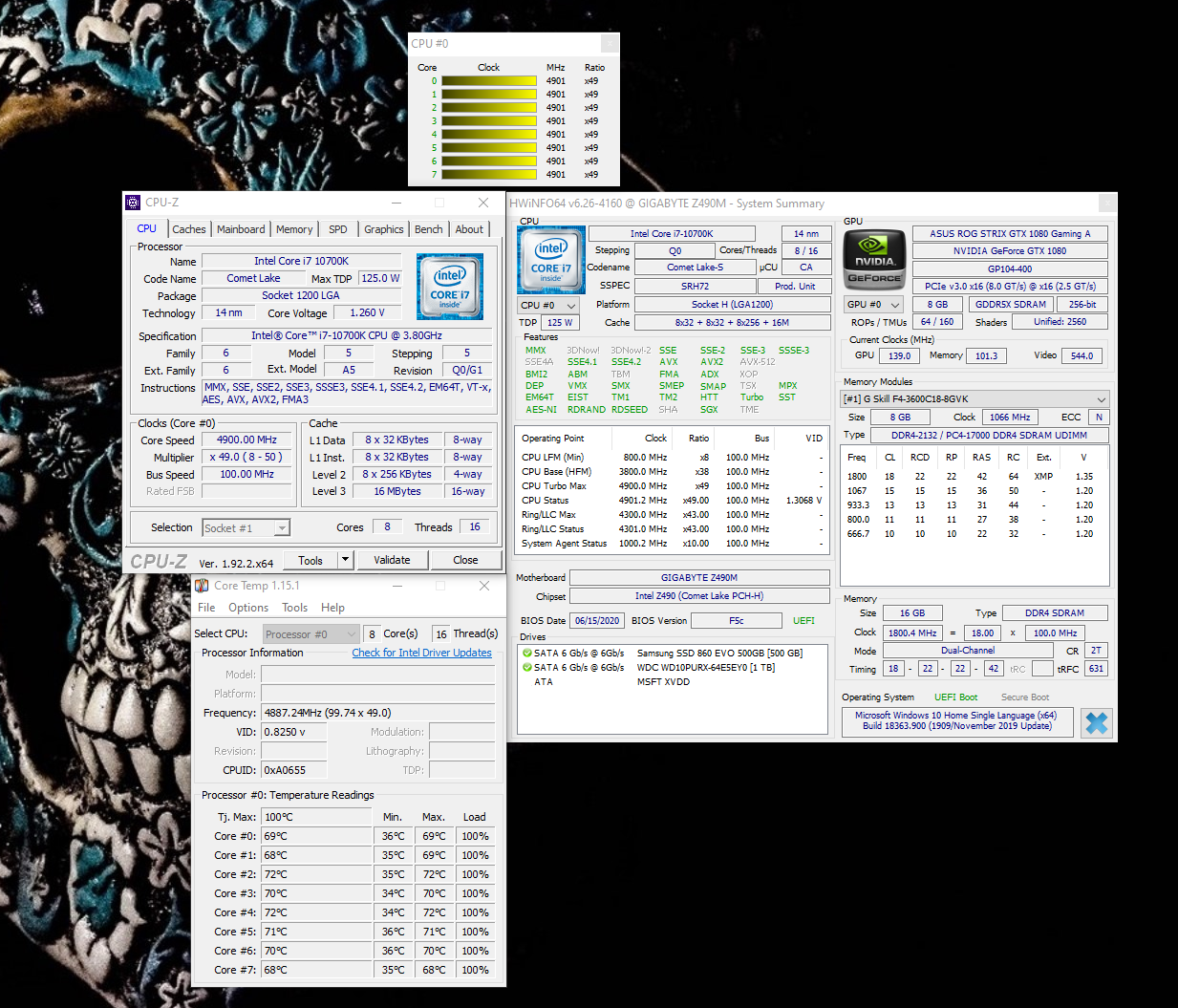
Task: Click the Platform field Socket H (LGA1200)
Action: coord(732,305)
